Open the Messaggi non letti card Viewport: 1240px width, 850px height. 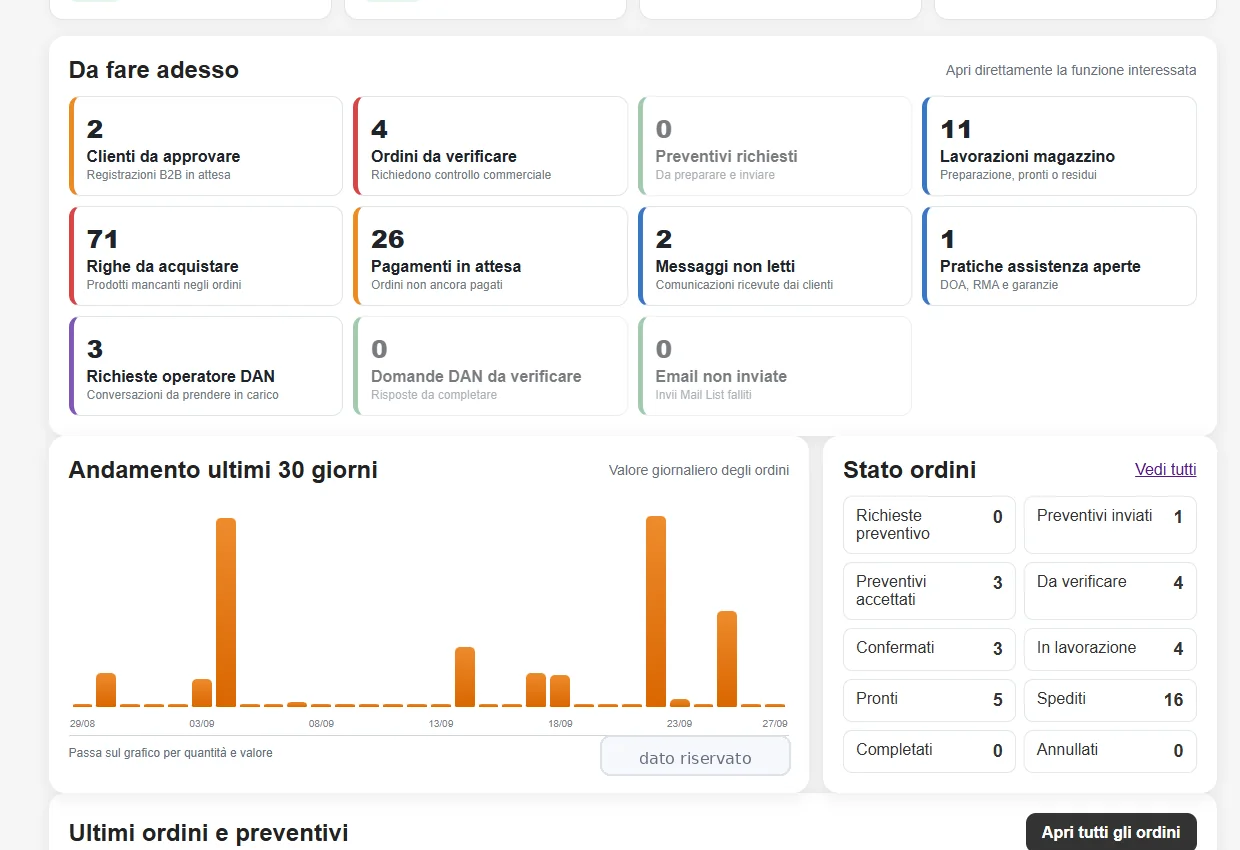coord(775,256)
